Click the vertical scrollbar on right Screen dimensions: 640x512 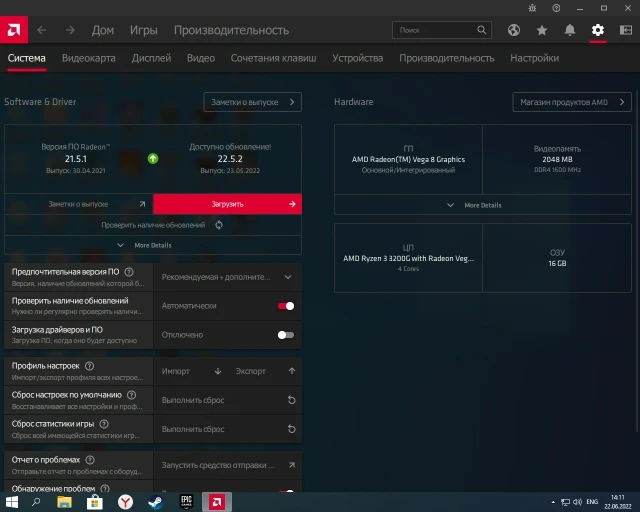[637, 261]
